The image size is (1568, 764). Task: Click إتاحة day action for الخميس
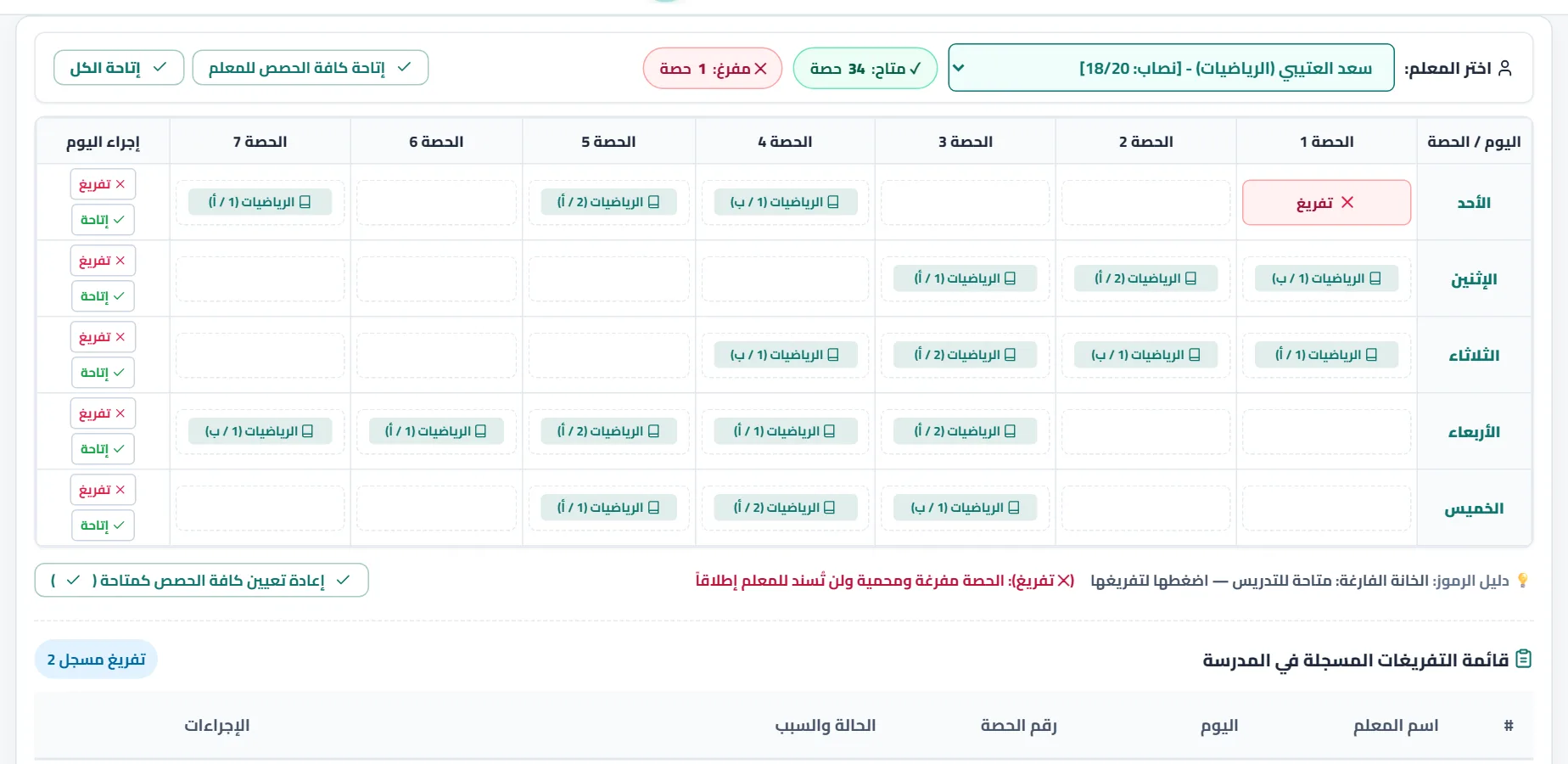click(103, 525)
